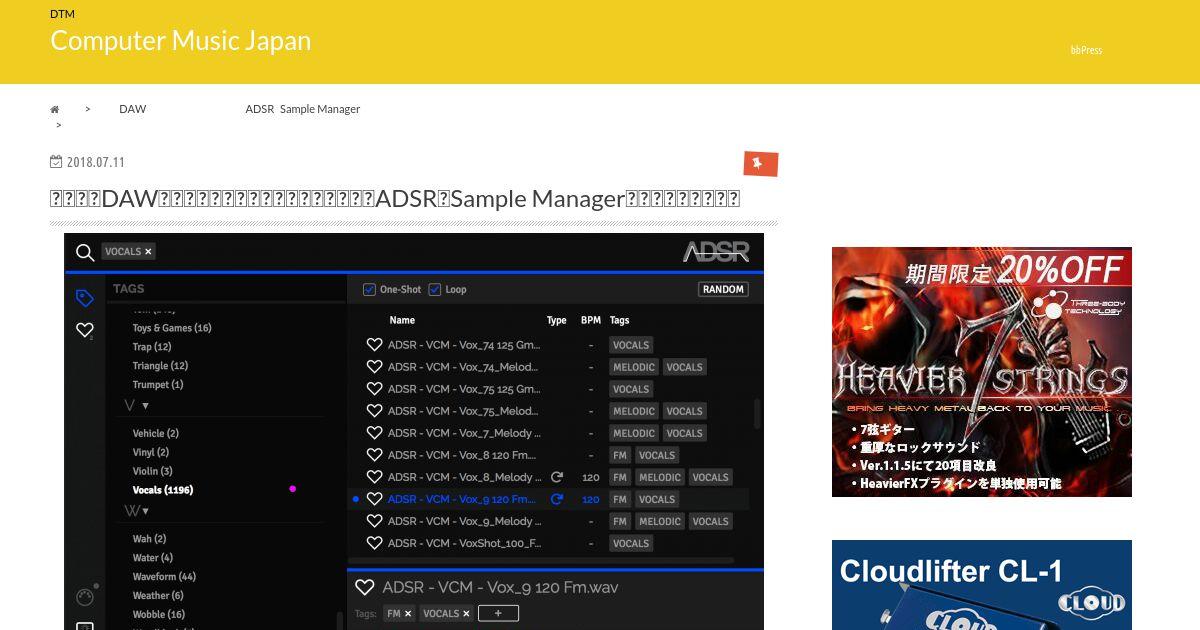
Task: Toggle the One-Shot checkbox
Action: (x=369, y=289)
